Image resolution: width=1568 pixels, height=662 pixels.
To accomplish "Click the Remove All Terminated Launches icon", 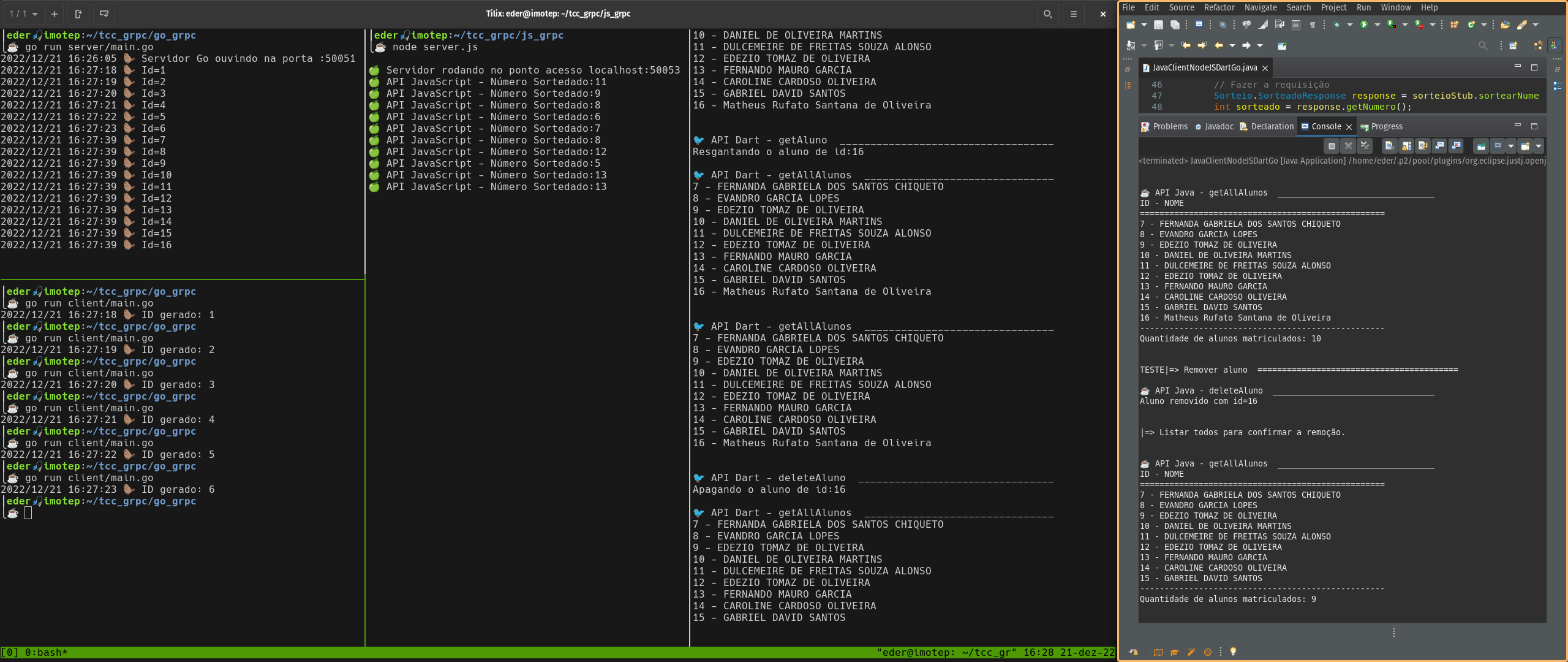I will pyautogui.click(x=1365, y=146).
